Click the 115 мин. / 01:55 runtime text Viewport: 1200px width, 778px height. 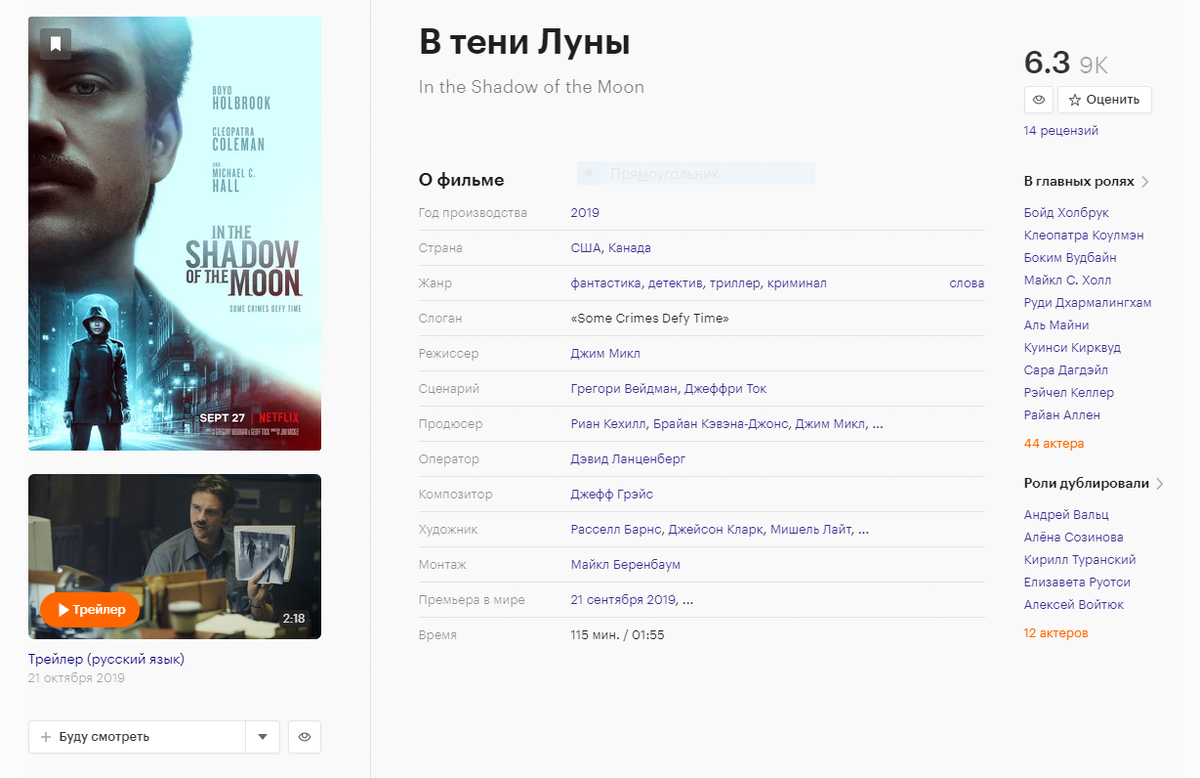(618, 635)
